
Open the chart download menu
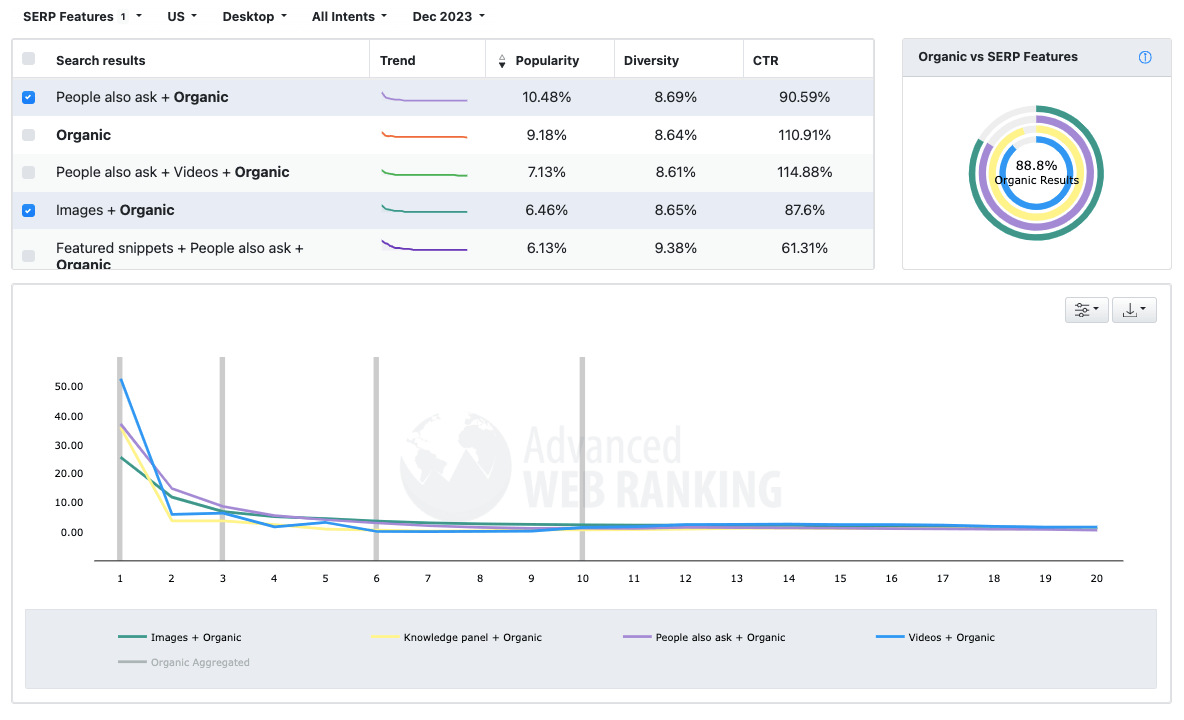(x=1134, y=310)
